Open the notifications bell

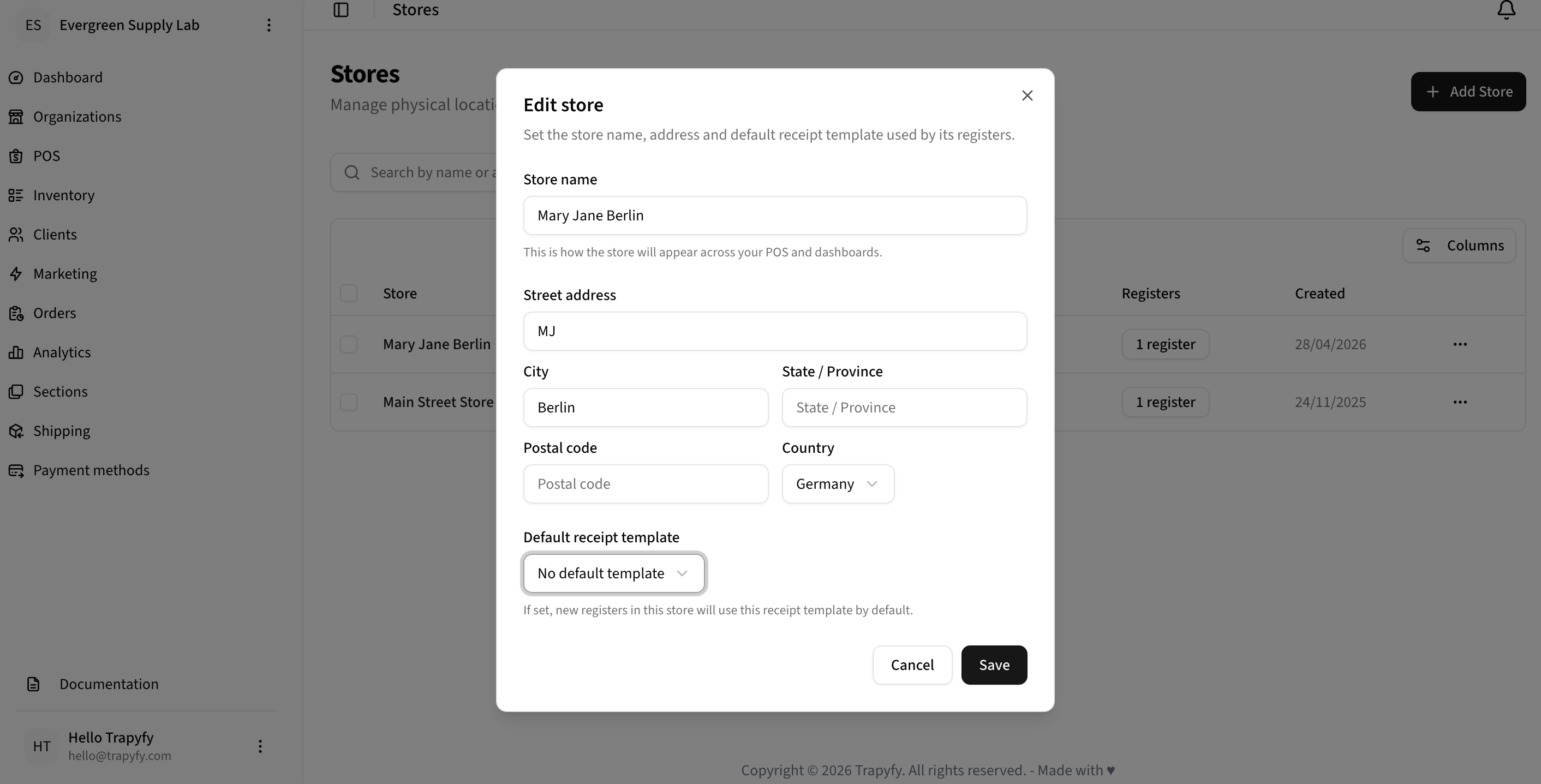coord(1506,10)
